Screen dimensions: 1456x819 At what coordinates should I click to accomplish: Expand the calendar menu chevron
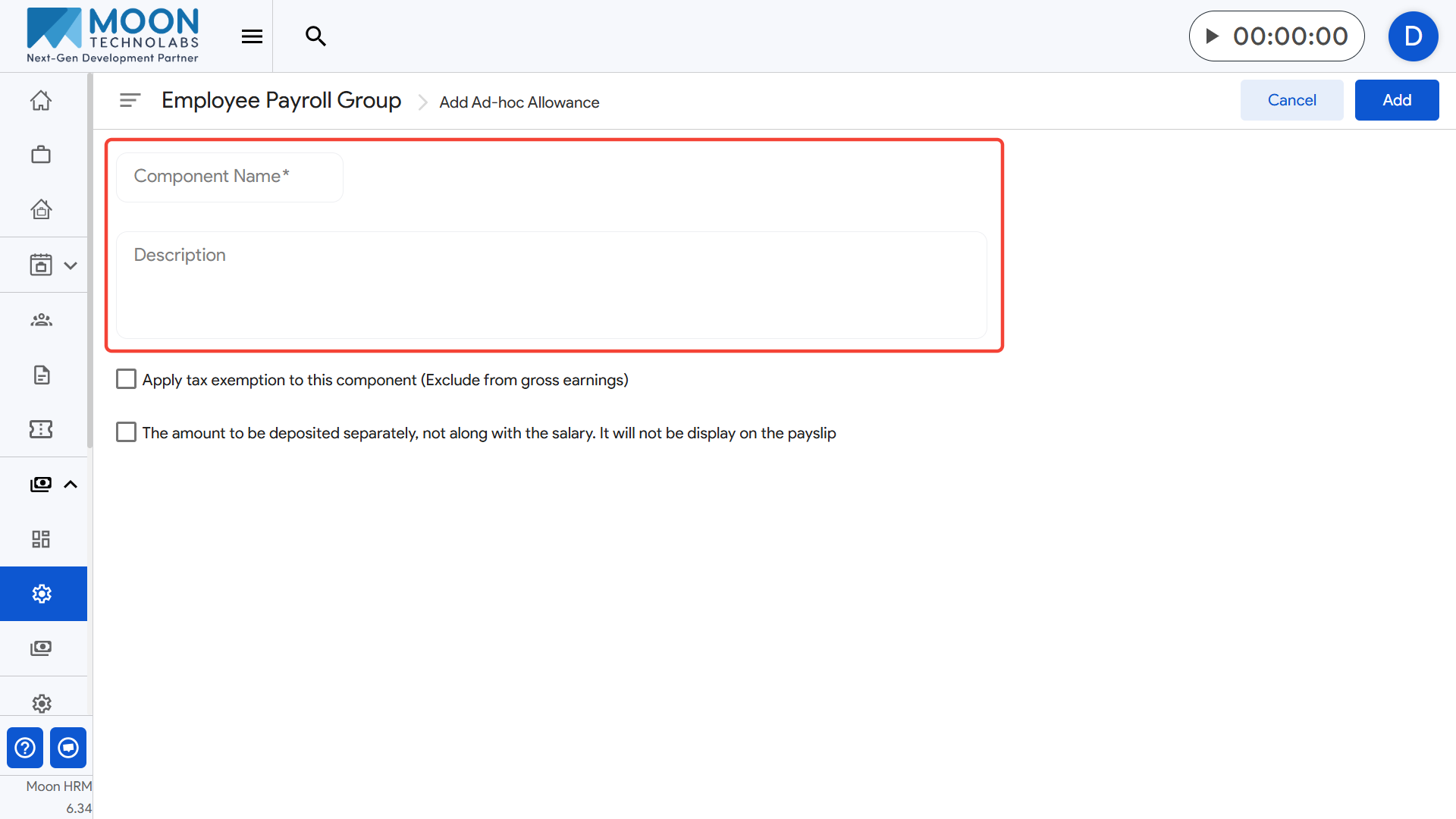tap(71, 265)
